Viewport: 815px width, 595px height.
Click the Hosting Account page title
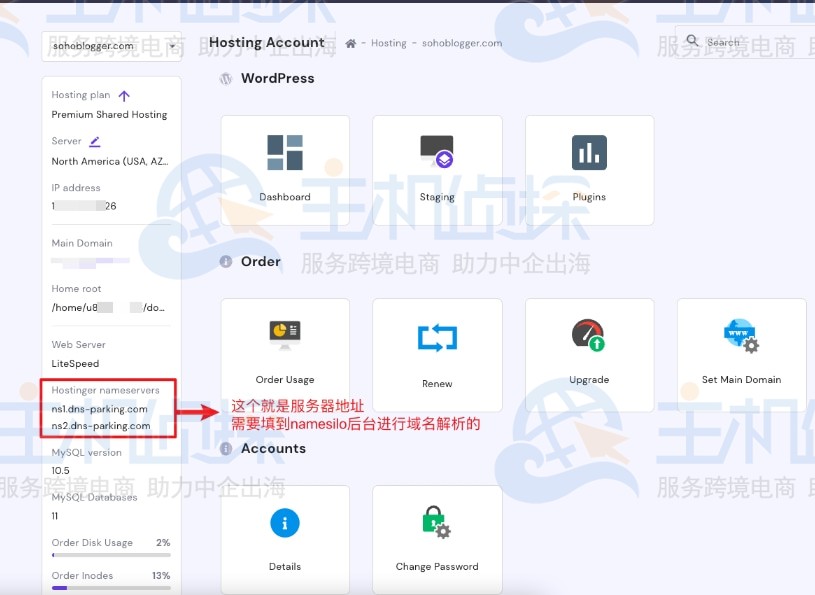267,43
